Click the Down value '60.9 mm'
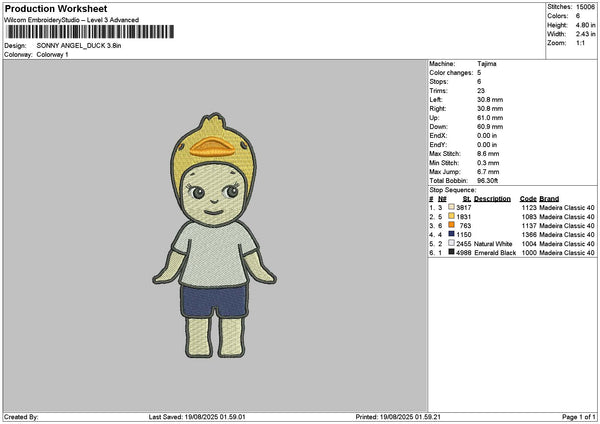The width and height of the screenshot is (600, 424). pyautogui.click(x=490, y=127)
